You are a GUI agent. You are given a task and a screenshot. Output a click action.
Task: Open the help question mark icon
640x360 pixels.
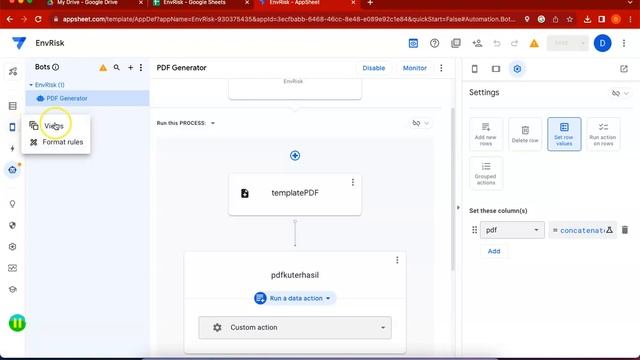[x=434, y=43]
